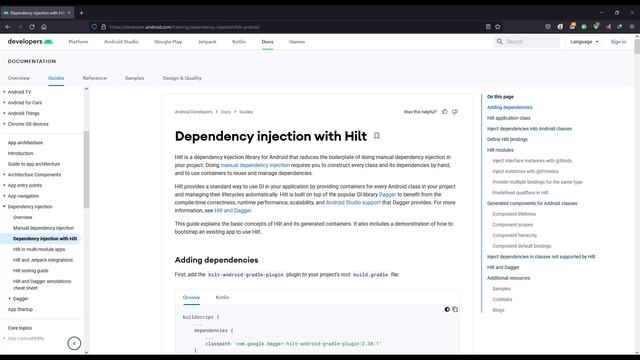Follow the manual dependency injection link
Viewport: 640px width, 360px height.
click(255, 165)
